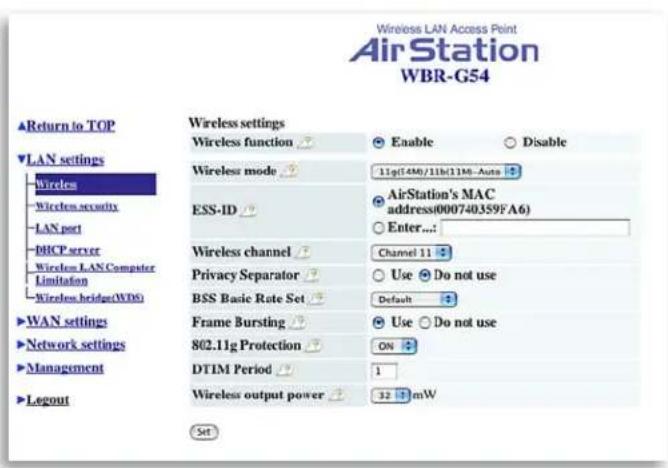Expand the Network settings section
This screenshot has height=468, width=668.
pos(72,345)
